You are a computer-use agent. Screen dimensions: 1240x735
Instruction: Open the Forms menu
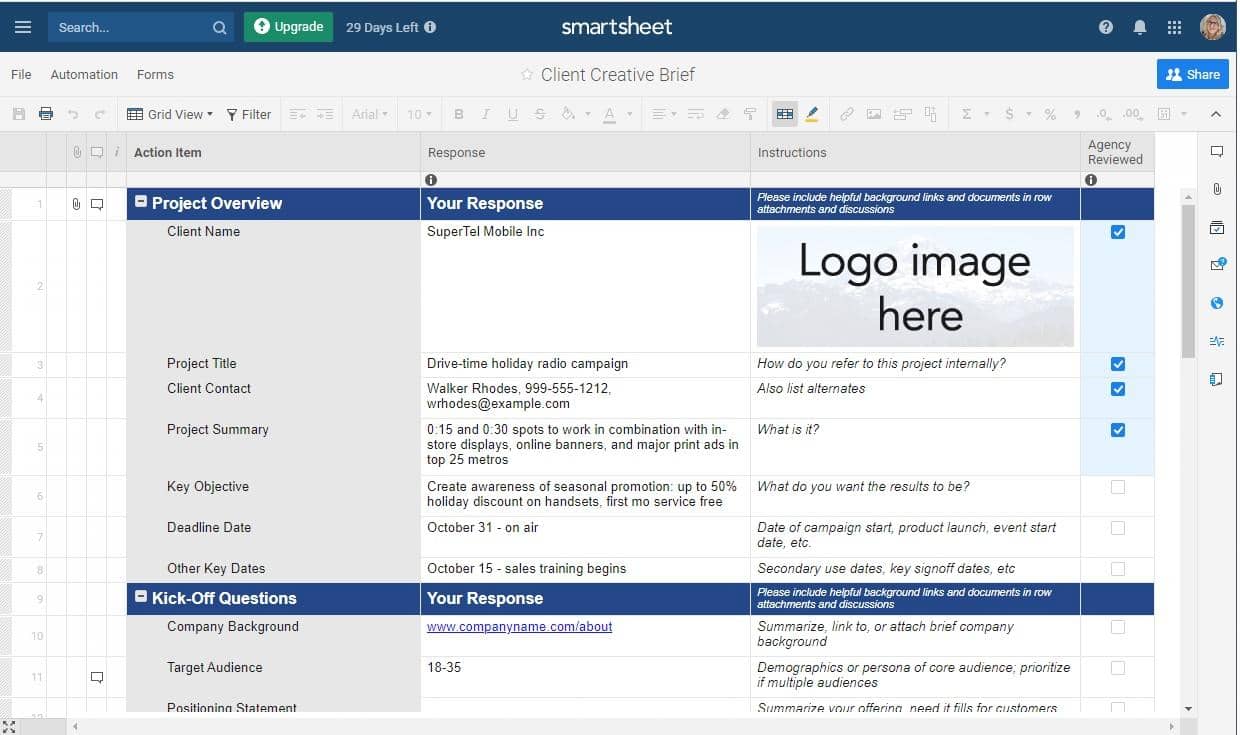pyautogui.click(x=155, y=75)
